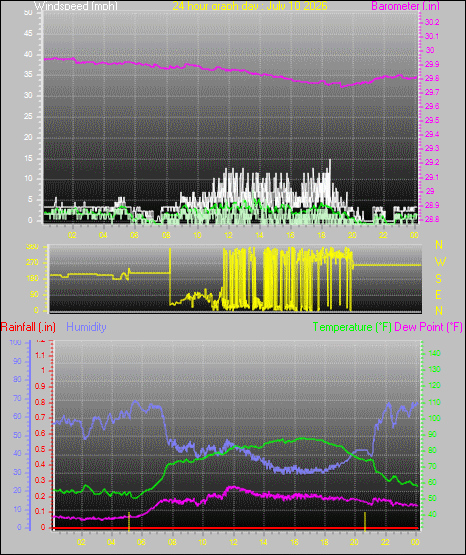Click the 29.9 value on barometer axis

tap(432, 64)
